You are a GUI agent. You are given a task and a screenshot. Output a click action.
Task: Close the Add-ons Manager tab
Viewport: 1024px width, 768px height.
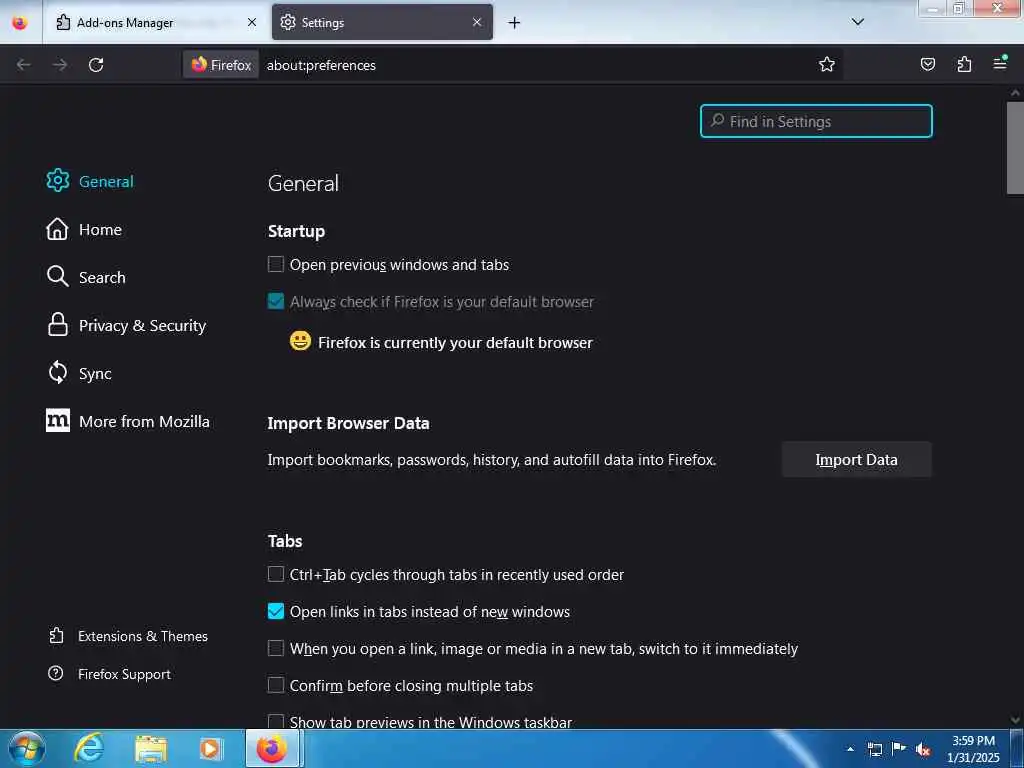[x=252, y=22]
